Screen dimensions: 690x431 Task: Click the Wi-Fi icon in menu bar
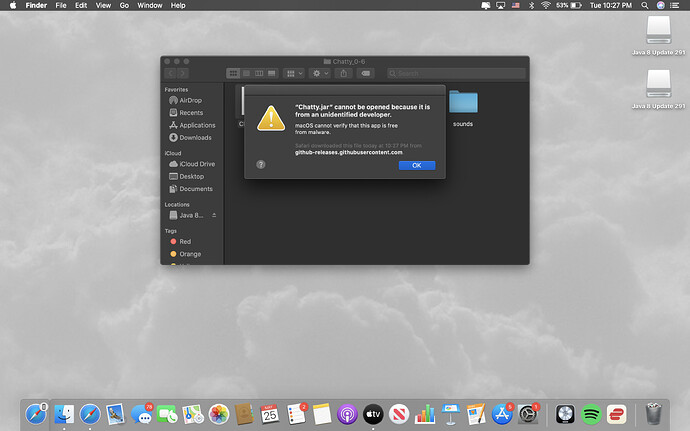[x=546, y=5]
